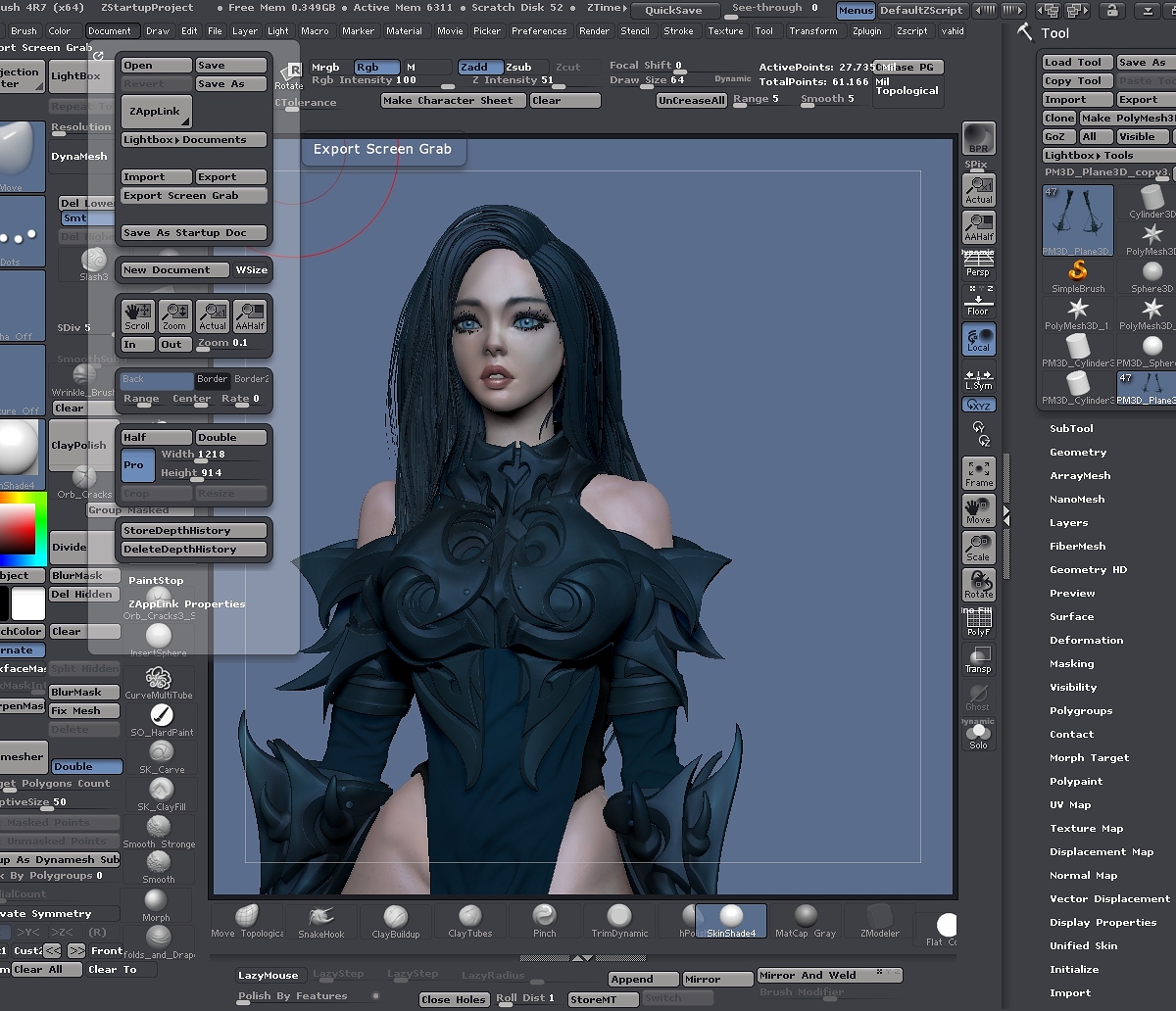Open the Transform menu
This screenshot has width=1176, height=1011.
(812, 31)
